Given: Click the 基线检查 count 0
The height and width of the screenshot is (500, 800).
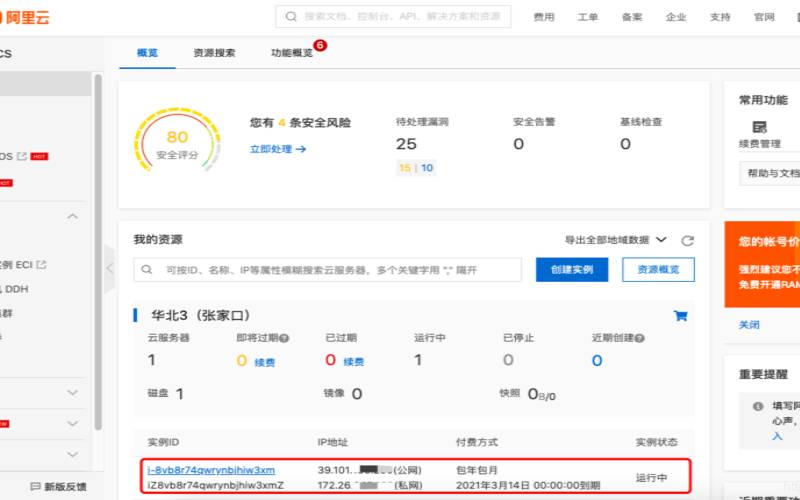Looking at the screenshot, I should [626, 144].
